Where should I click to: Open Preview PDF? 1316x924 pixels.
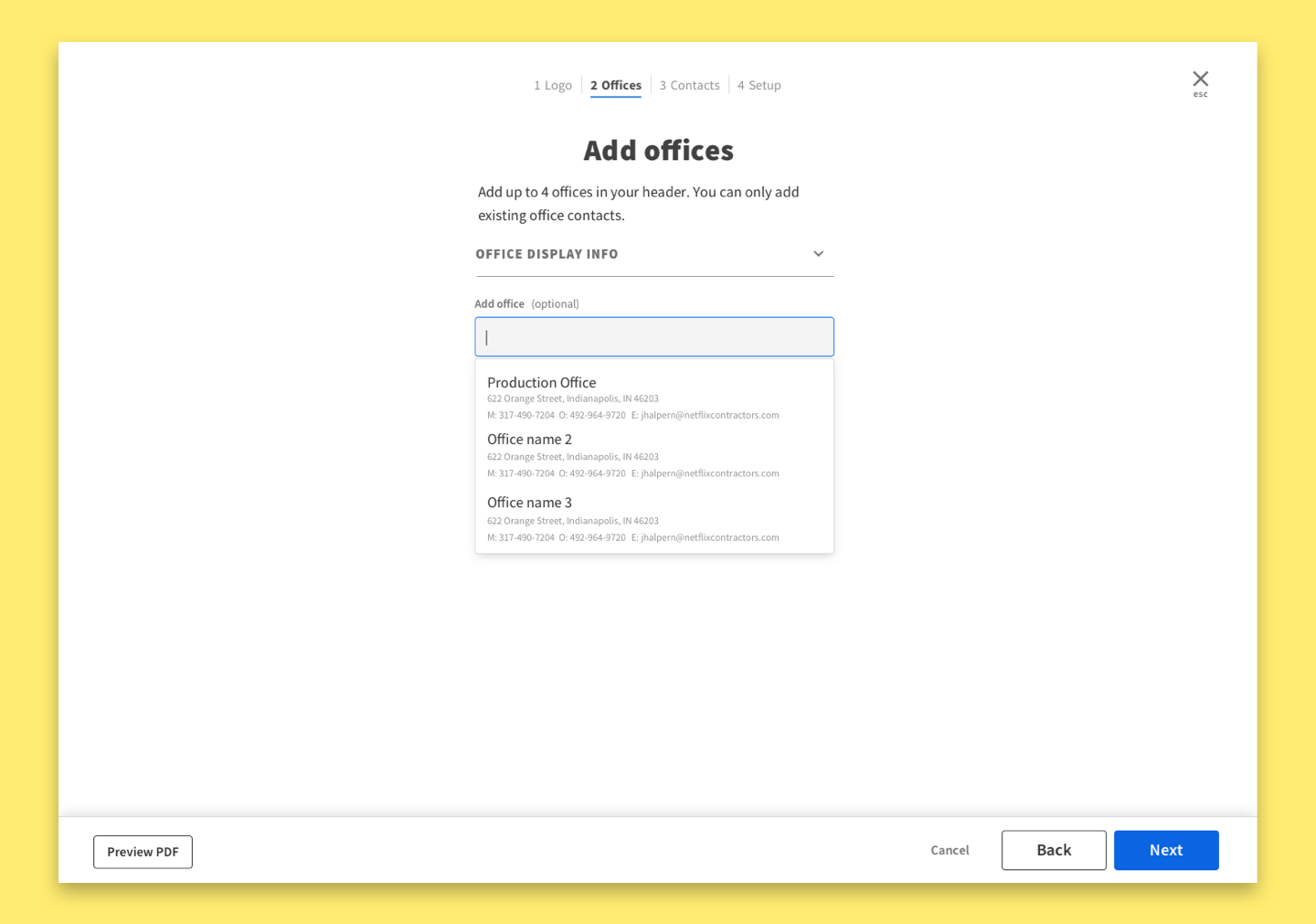coord(143,851)
